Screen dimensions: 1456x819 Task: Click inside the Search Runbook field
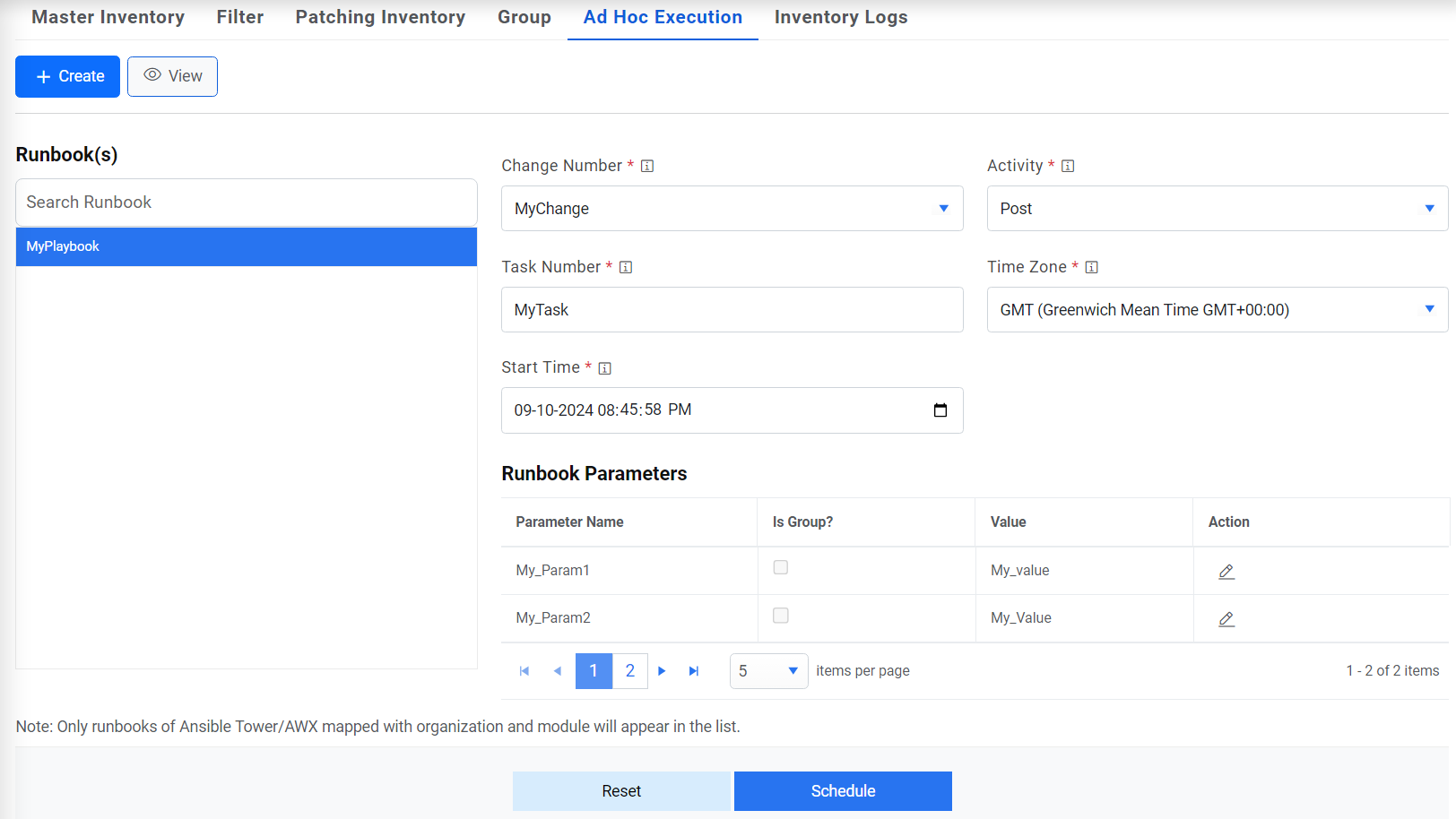(246, 203)
